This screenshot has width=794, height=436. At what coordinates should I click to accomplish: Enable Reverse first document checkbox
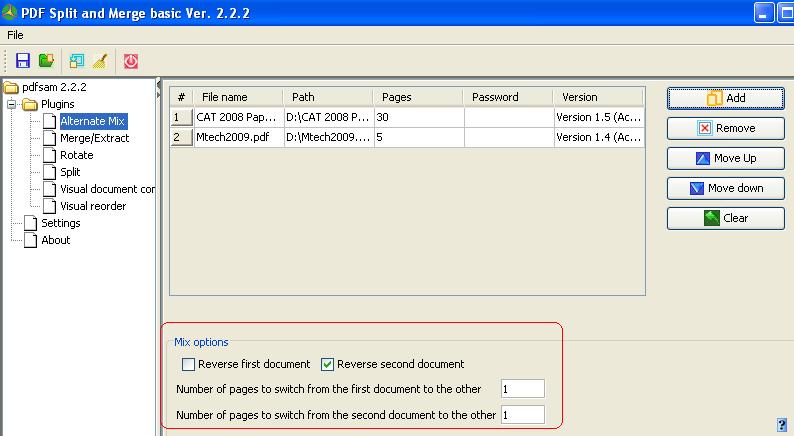pos(188,364)
